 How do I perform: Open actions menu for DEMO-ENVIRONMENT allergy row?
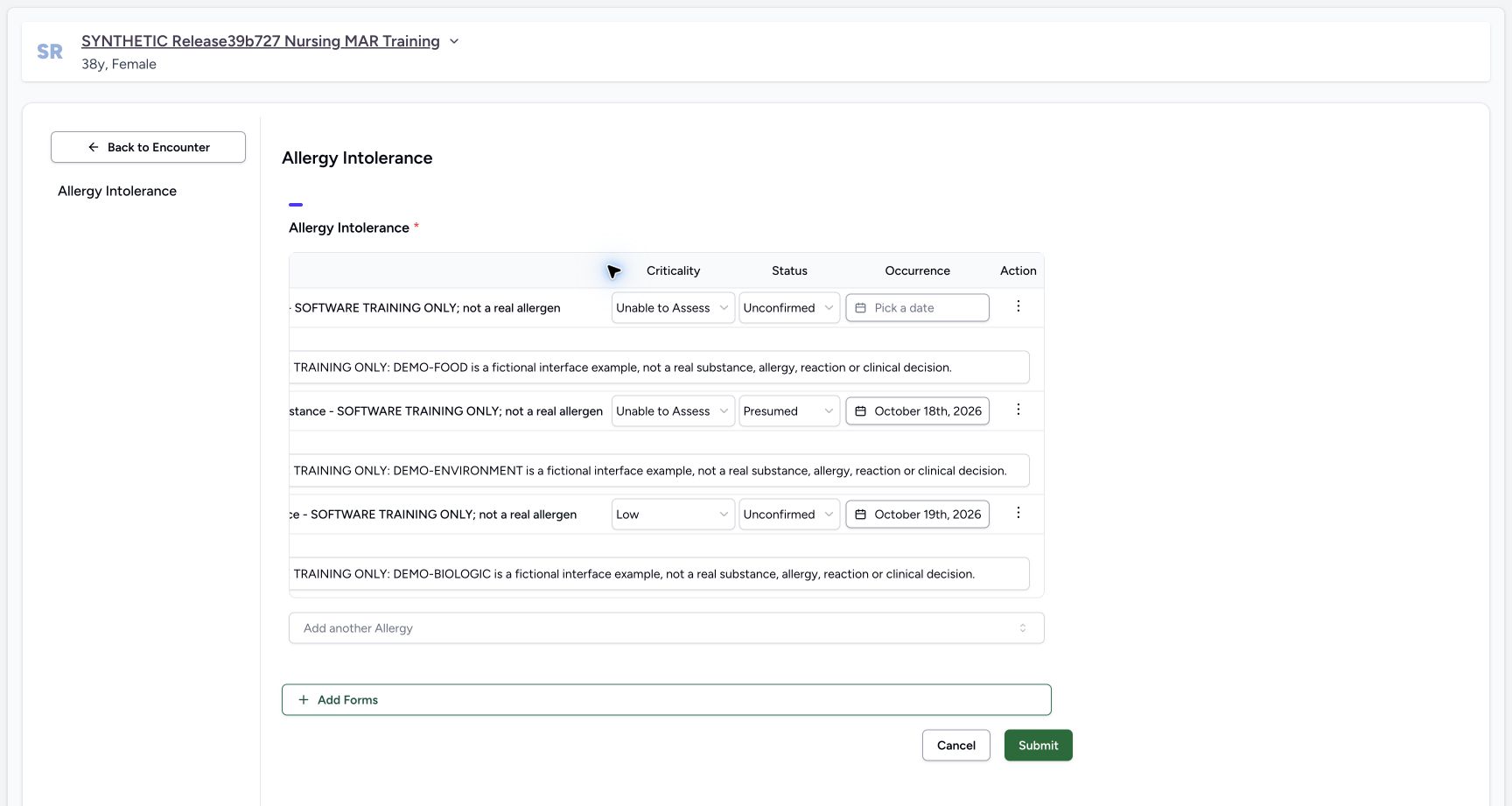pyautogui.click(x=1018, y=410)
